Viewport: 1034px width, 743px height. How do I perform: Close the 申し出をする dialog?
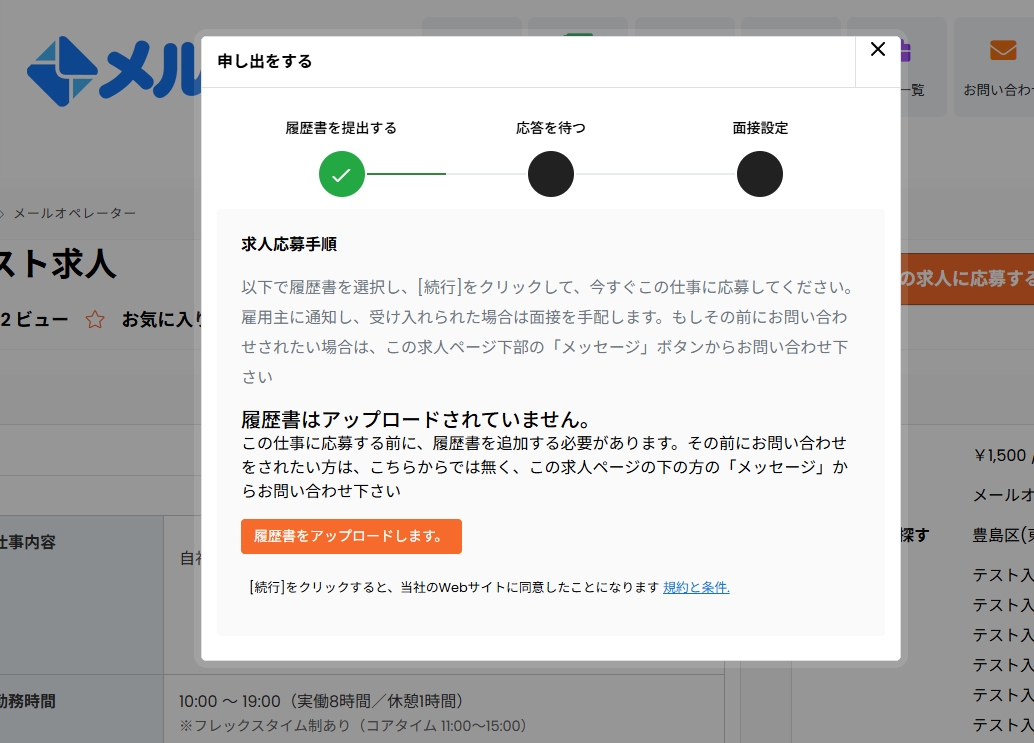878,49
